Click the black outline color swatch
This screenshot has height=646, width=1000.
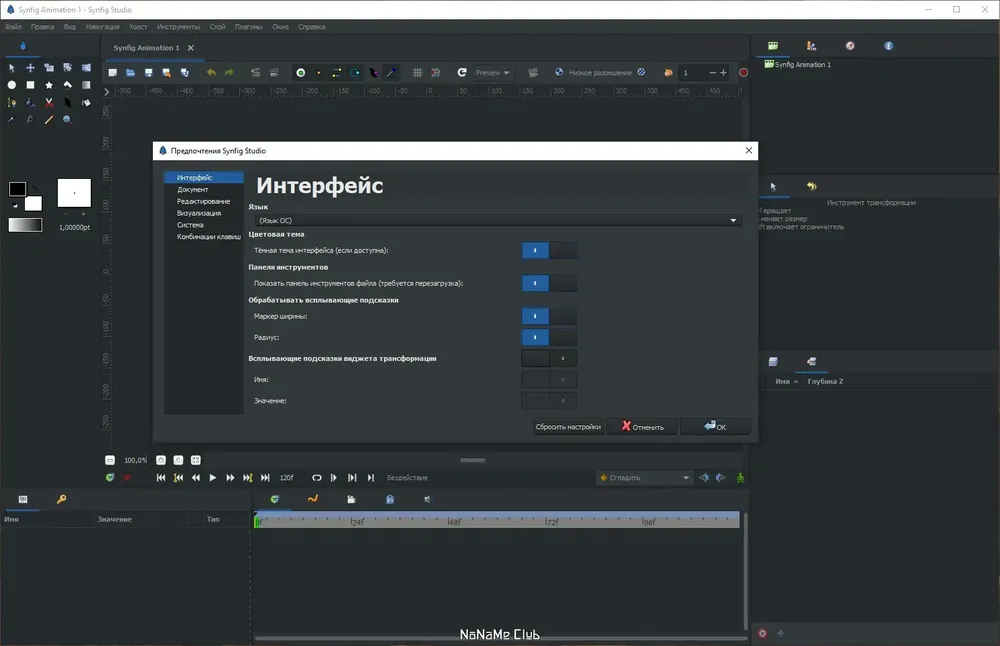(x=17, y=189)
